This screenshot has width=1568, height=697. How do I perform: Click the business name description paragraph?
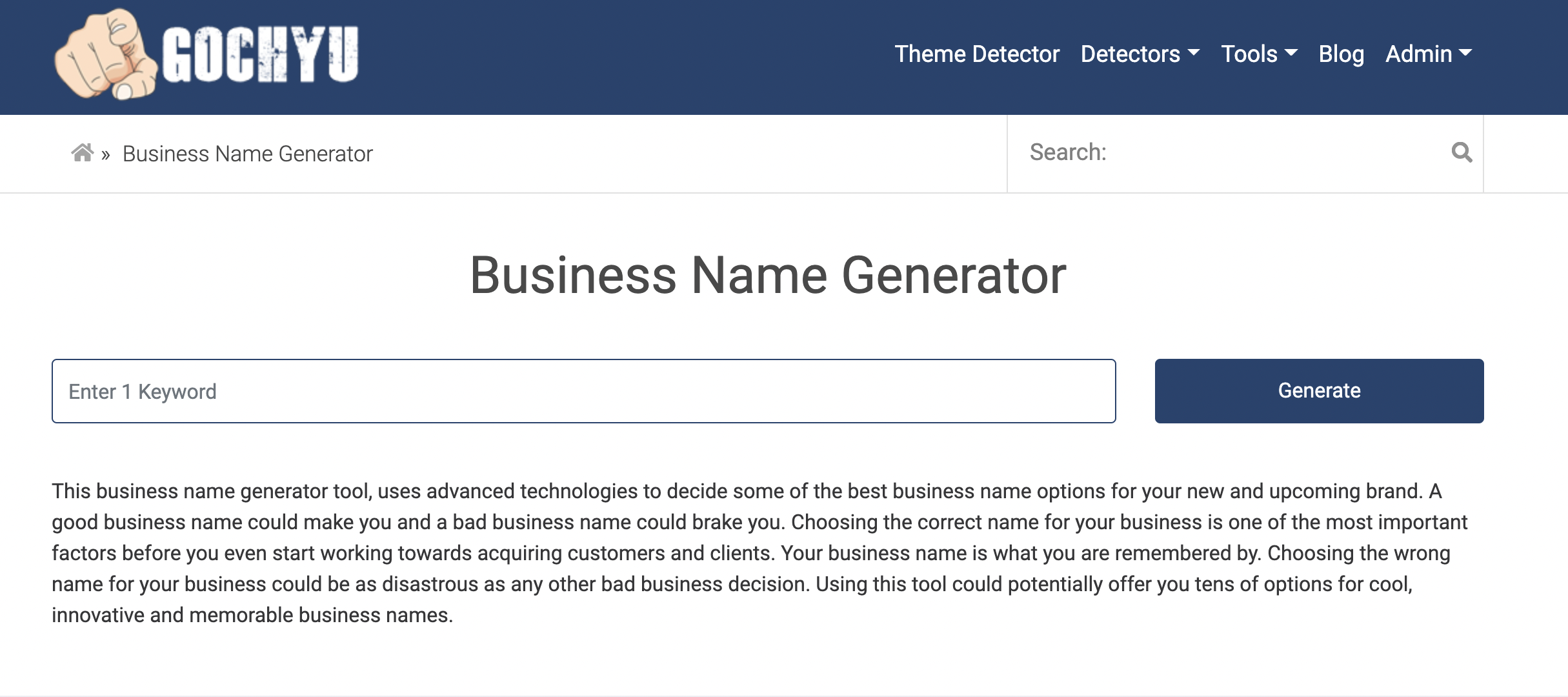pyautogui.click(x=761, y=552)
